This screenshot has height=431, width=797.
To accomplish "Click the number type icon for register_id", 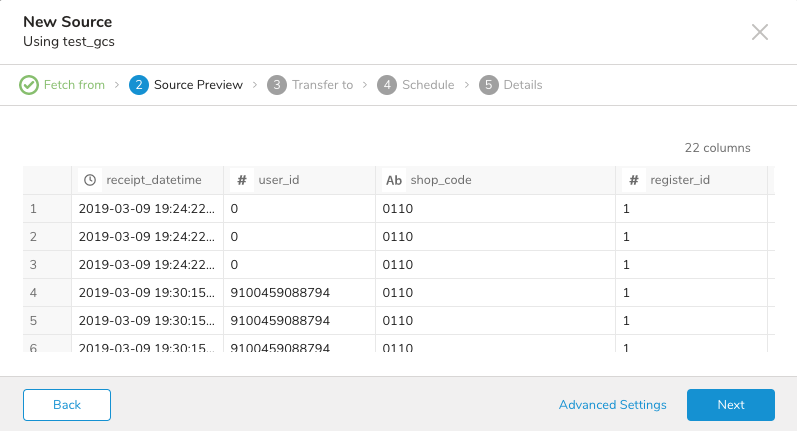I will [634, 180].
